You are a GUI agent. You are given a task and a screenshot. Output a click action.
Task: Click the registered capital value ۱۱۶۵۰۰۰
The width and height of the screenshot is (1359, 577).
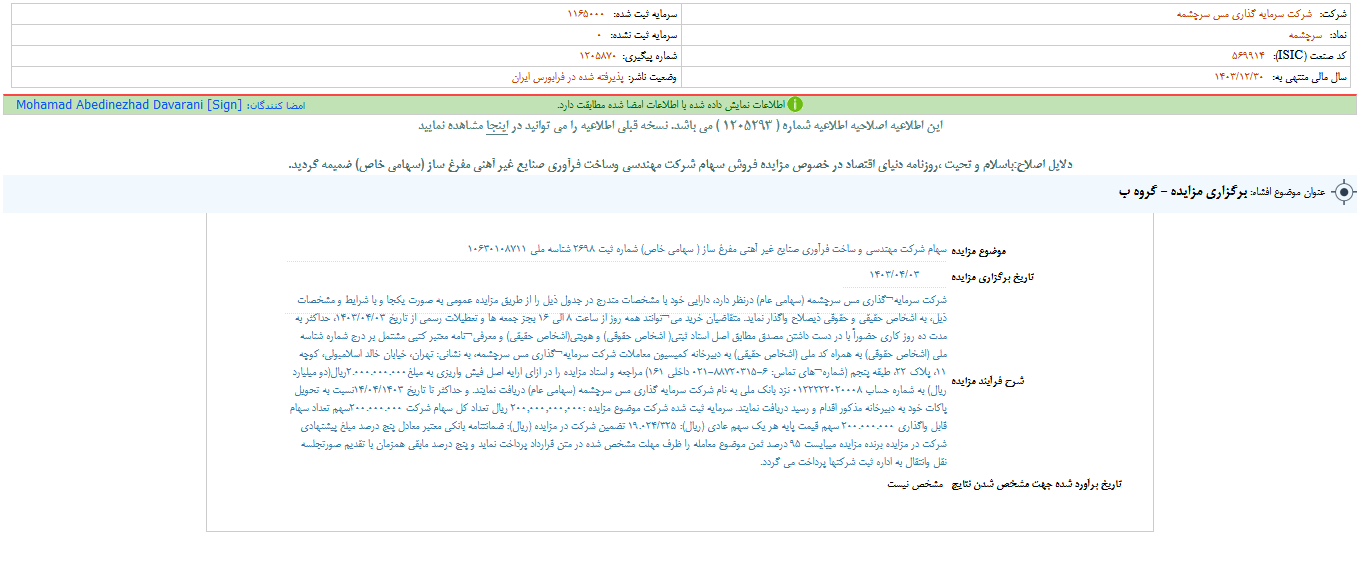click(x=585, y=15)
